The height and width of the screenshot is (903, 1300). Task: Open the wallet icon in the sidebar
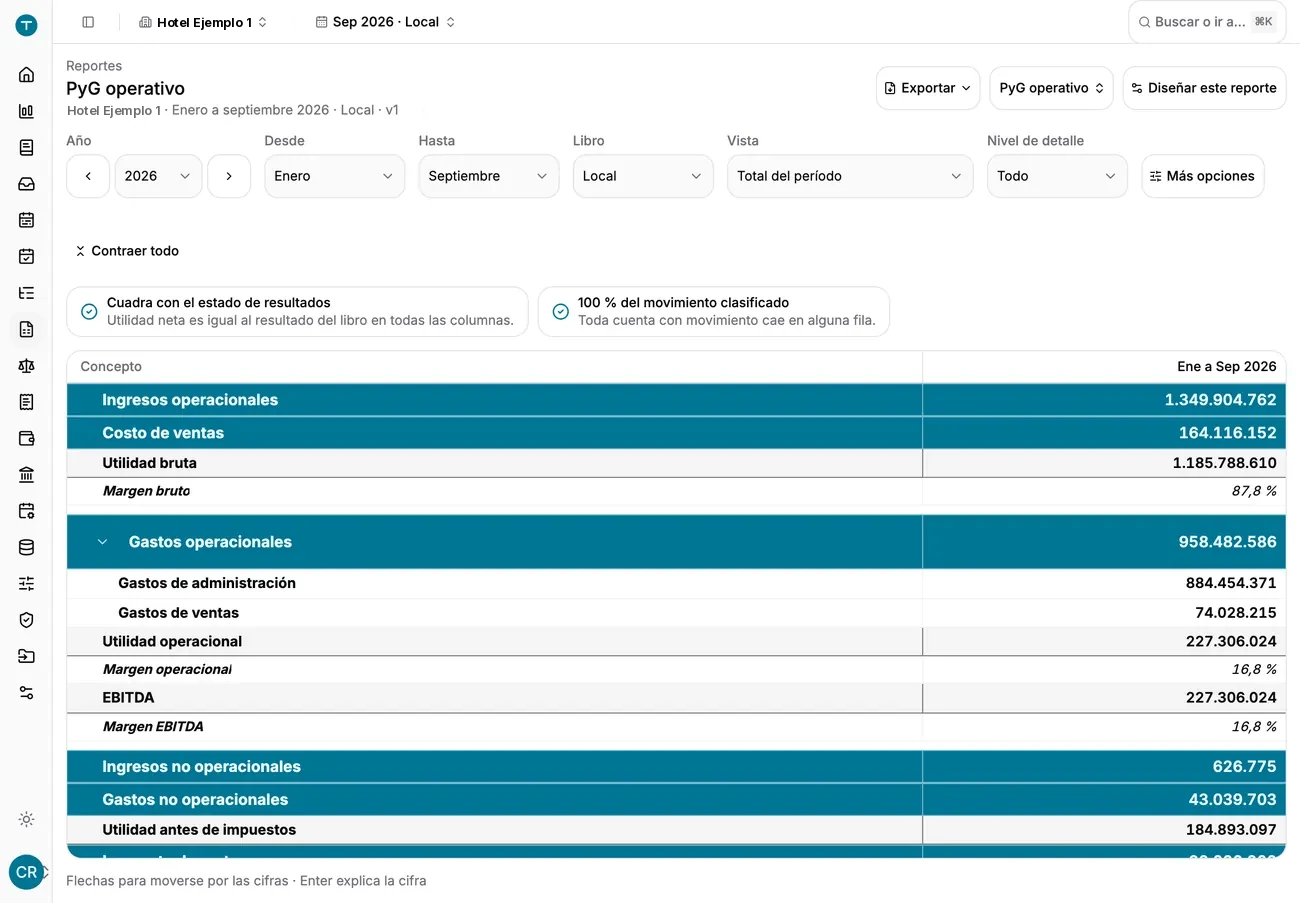point(27,438)
